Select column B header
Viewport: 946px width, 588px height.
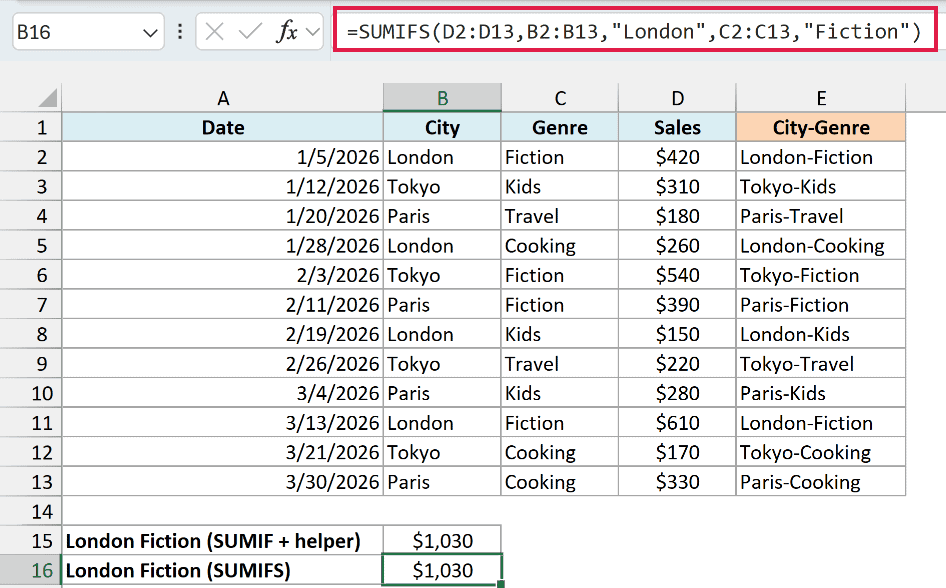click(442, 98)
